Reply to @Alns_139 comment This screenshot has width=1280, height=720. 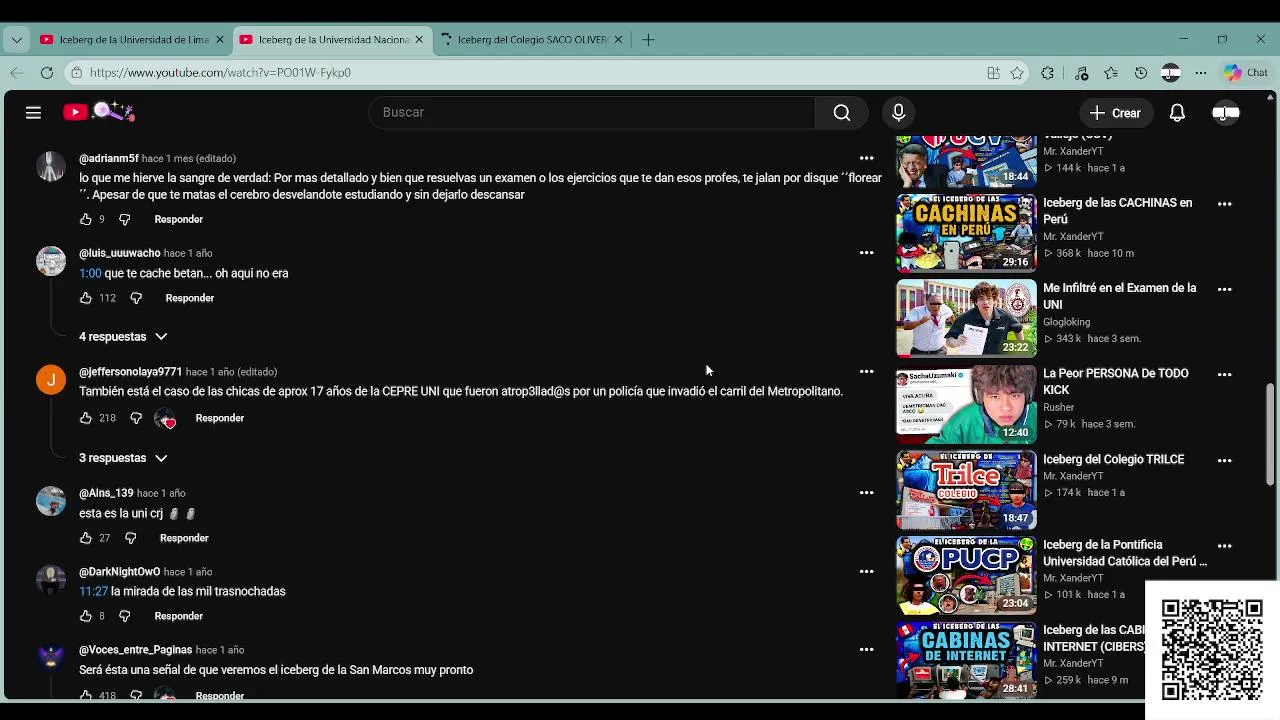click(x=184, y=538)
